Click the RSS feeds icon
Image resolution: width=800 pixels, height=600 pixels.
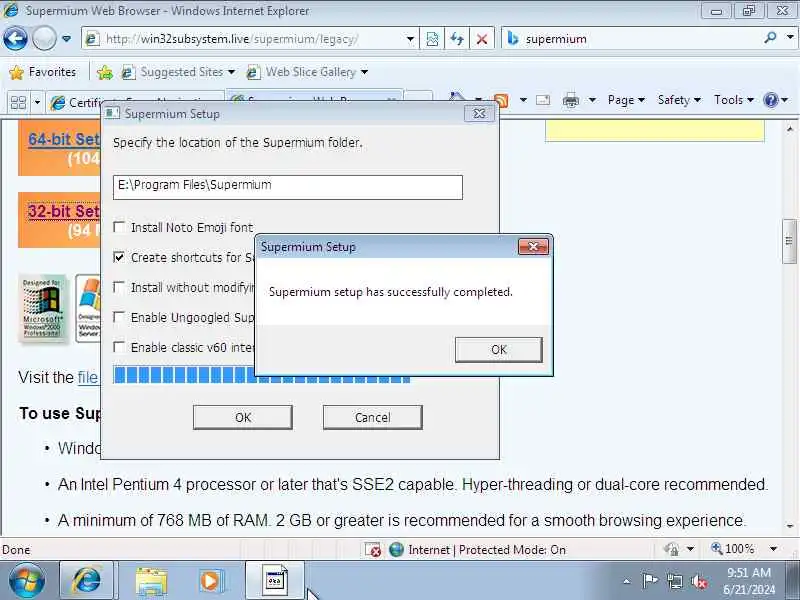[x=503, y=101]
